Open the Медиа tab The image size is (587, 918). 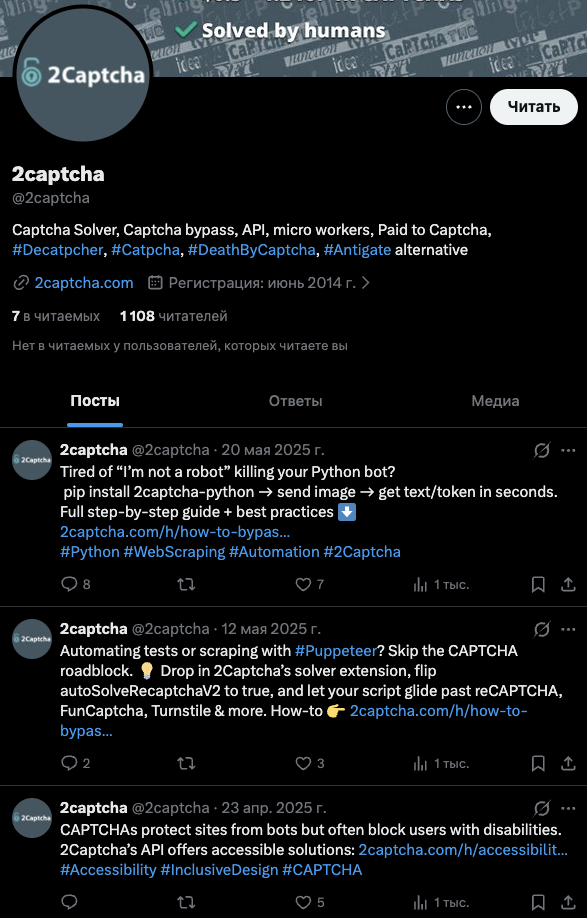pyautogui.click(x=495, y=400)
